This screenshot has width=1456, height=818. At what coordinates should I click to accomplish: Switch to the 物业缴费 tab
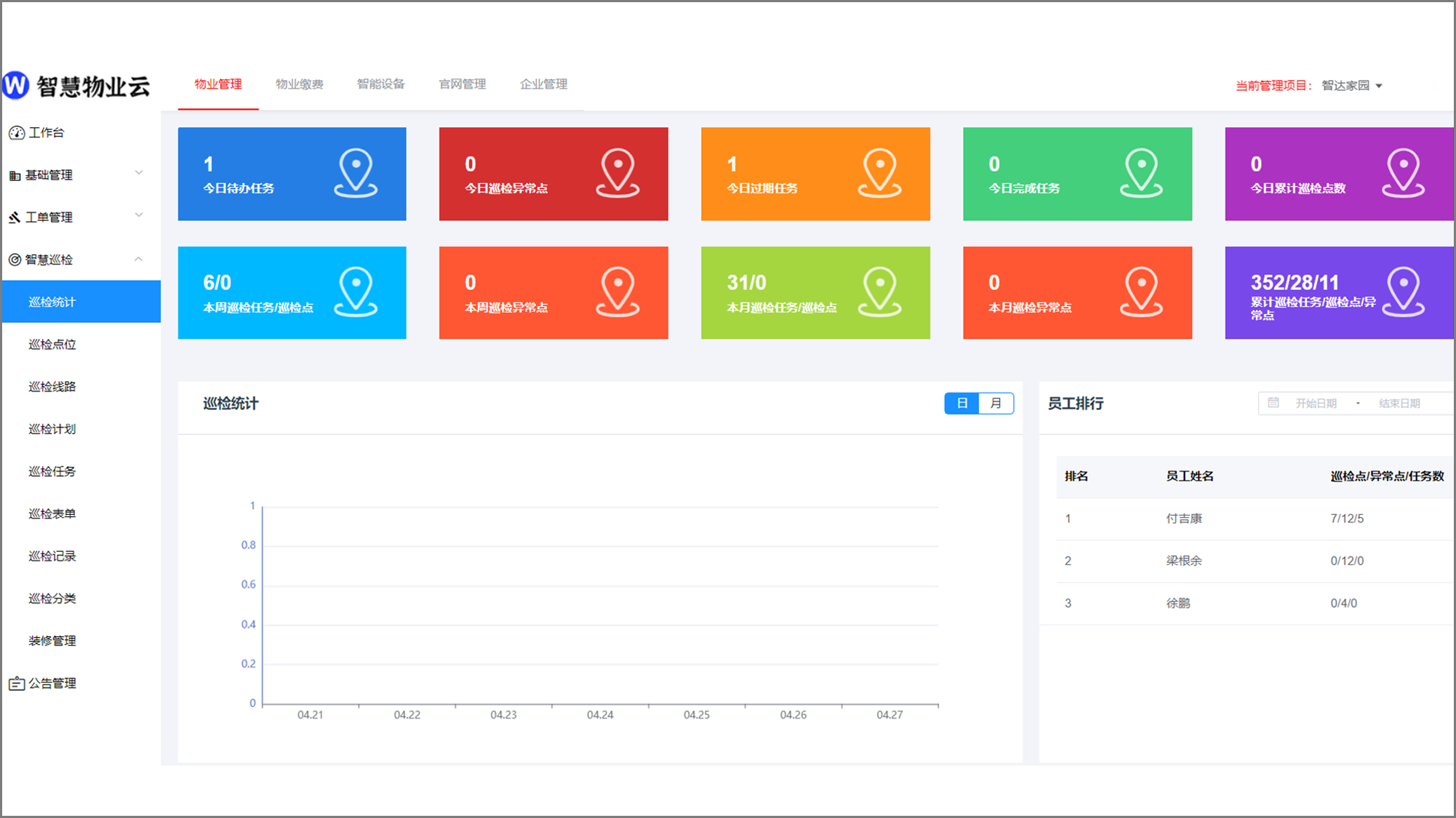click(299, 84)
